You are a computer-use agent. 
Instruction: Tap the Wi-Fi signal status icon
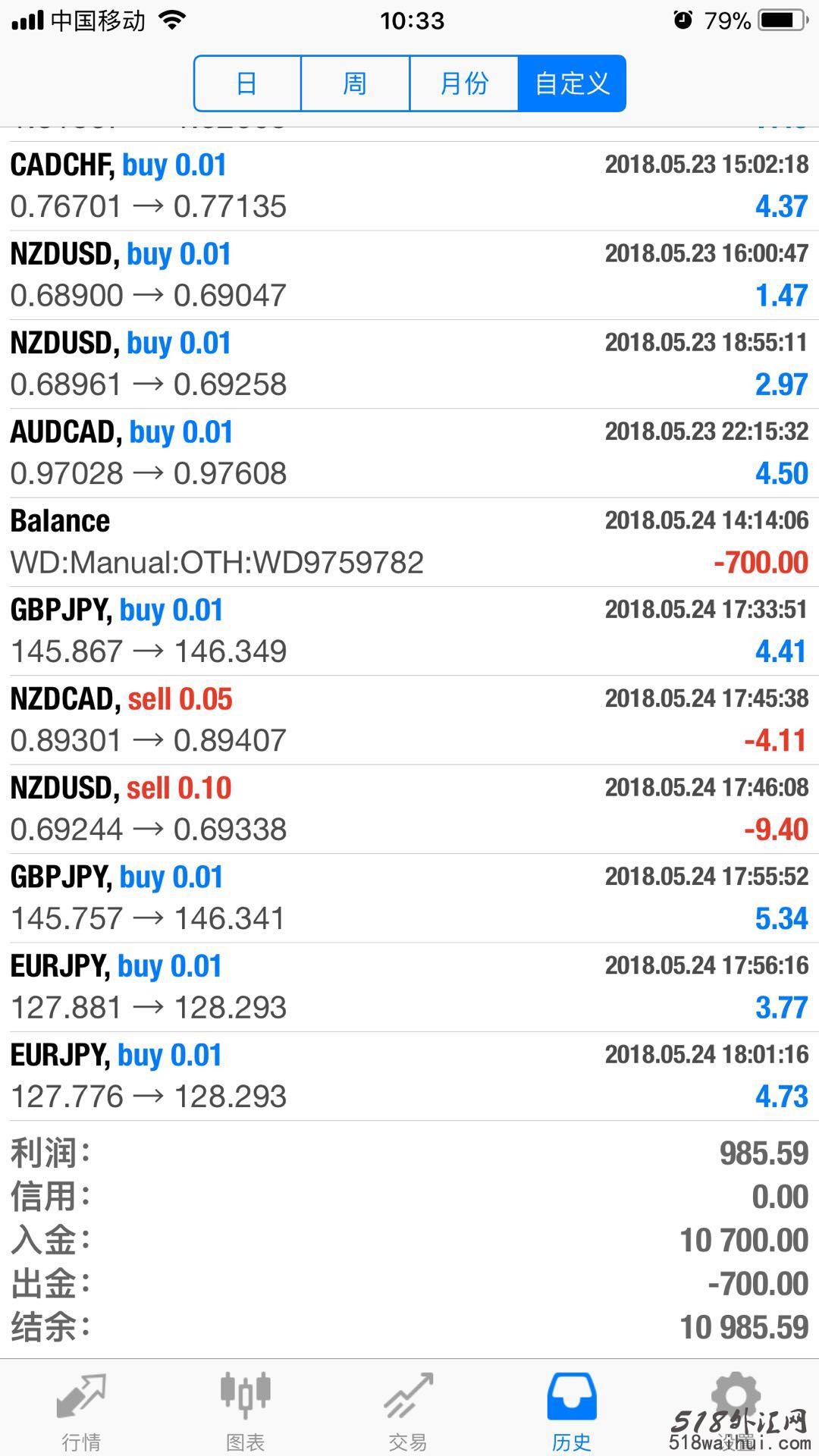(x=173, y=20)
